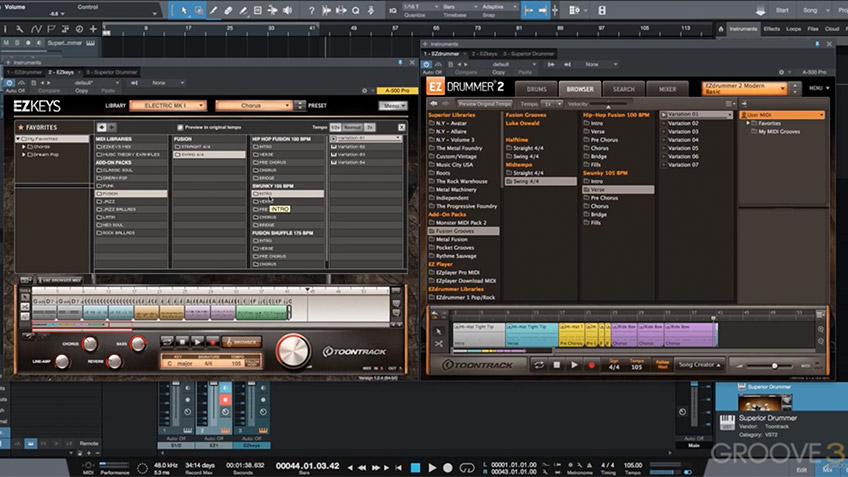Image resolution: width=848 pixels, height=477 pixels.
Task: Select the scissors tool in EZkeys song track
Action: pos(25,307)
